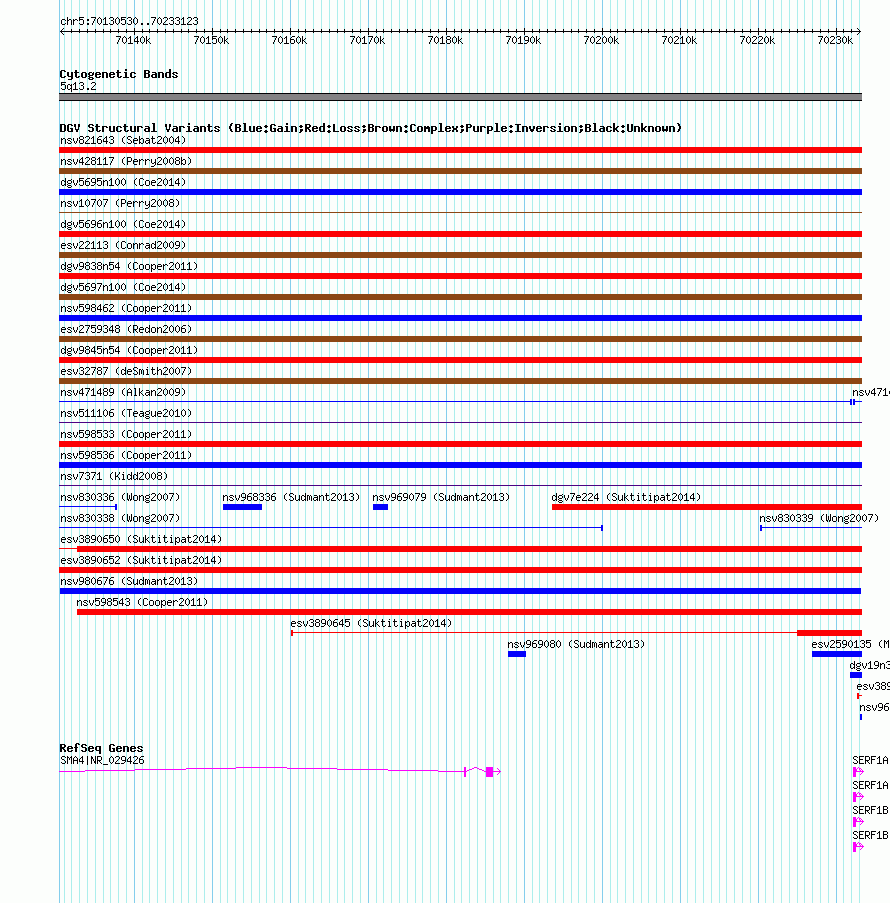Open the DGV Structural Variants track title
The height and width of the screenshot is (903, 890).
(x=370, y=128)
